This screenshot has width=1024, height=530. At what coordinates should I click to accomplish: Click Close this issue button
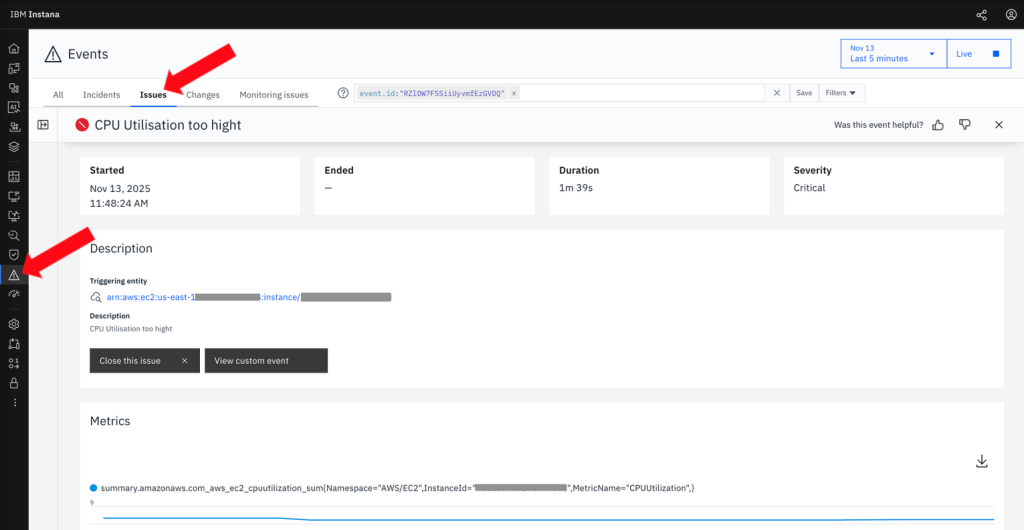click(144, 360)
